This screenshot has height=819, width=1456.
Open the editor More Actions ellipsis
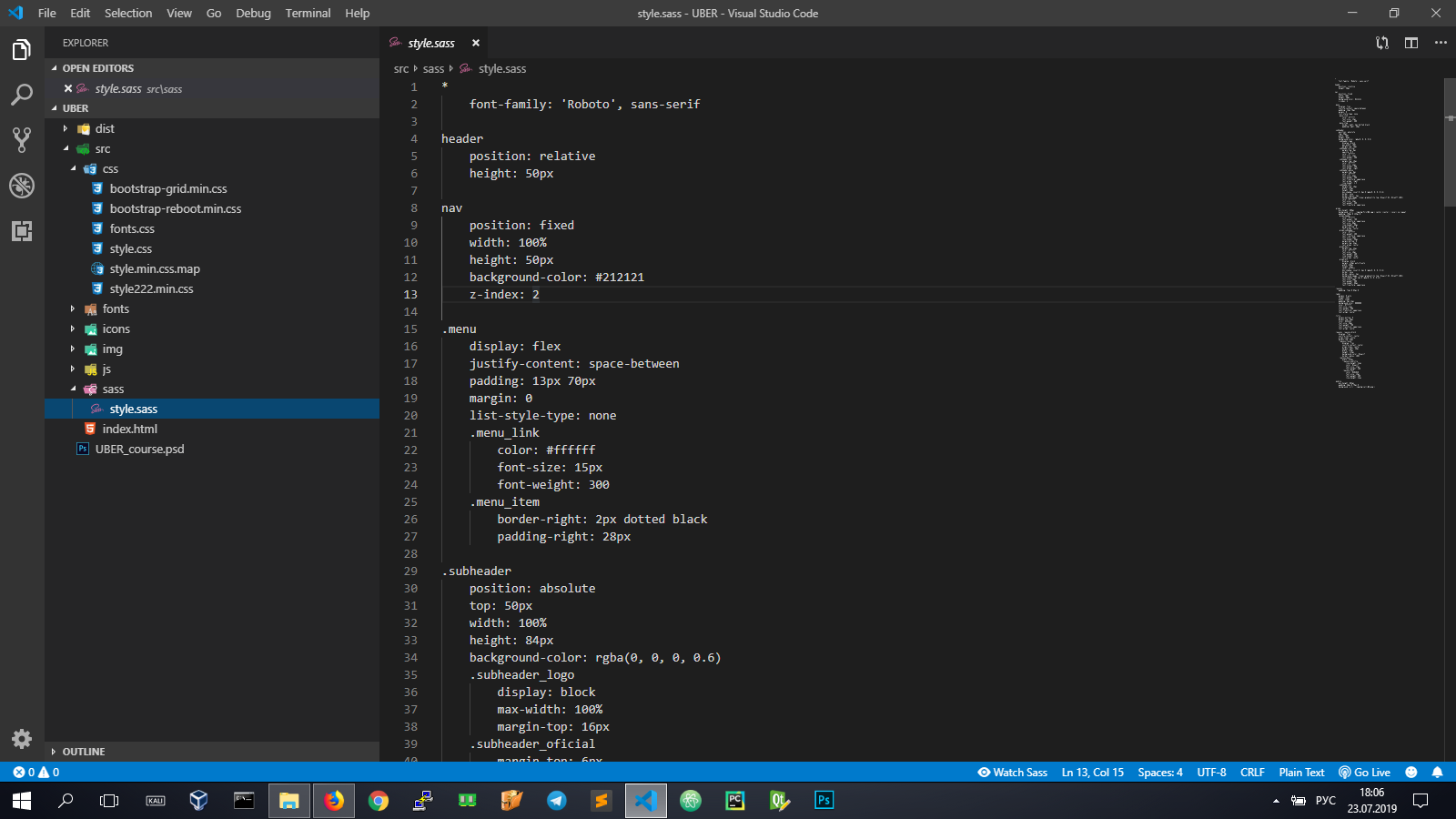(1441, 43)
